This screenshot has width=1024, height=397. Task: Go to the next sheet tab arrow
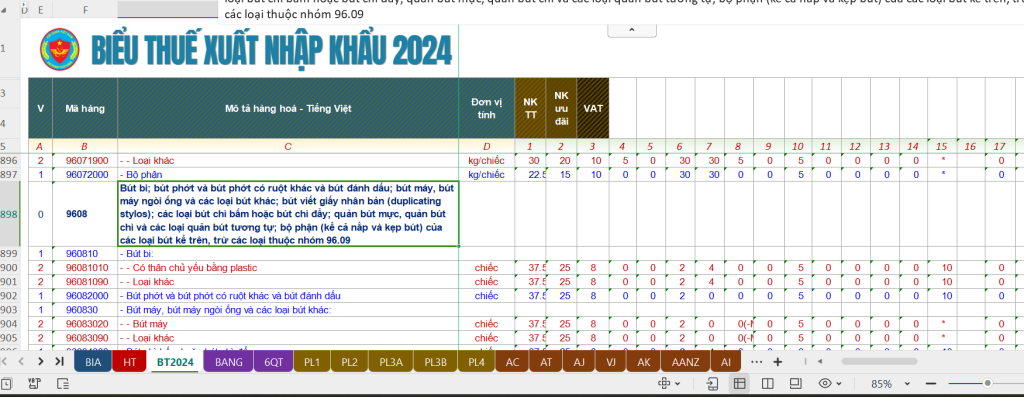tap(40, 361)
